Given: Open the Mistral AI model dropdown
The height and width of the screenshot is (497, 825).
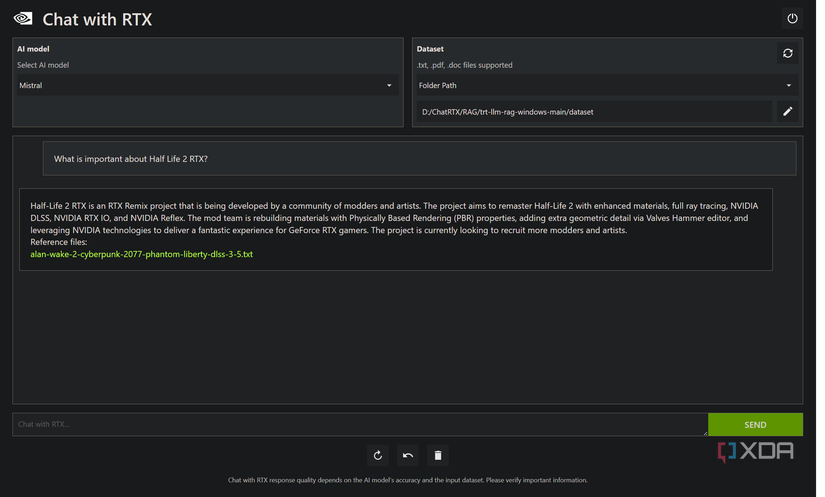Looking at the screenshot, I should tap(208, 85).
